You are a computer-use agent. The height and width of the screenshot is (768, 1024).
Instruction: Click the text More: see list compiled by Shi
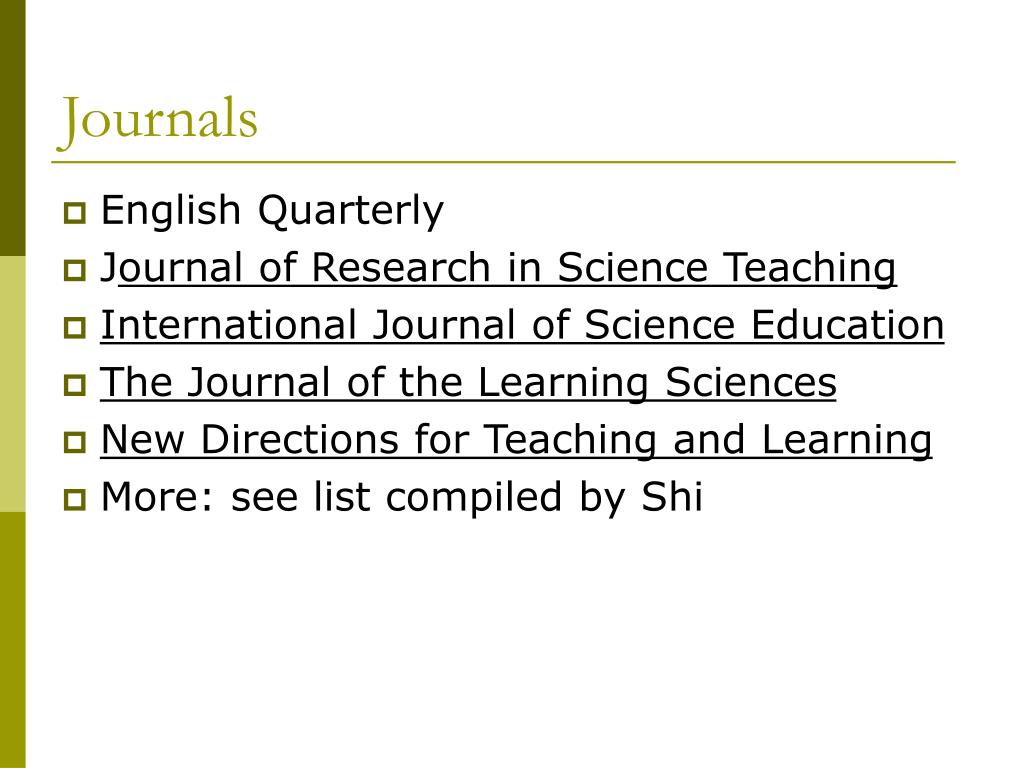pyautogui.click(x=402, y=497)
